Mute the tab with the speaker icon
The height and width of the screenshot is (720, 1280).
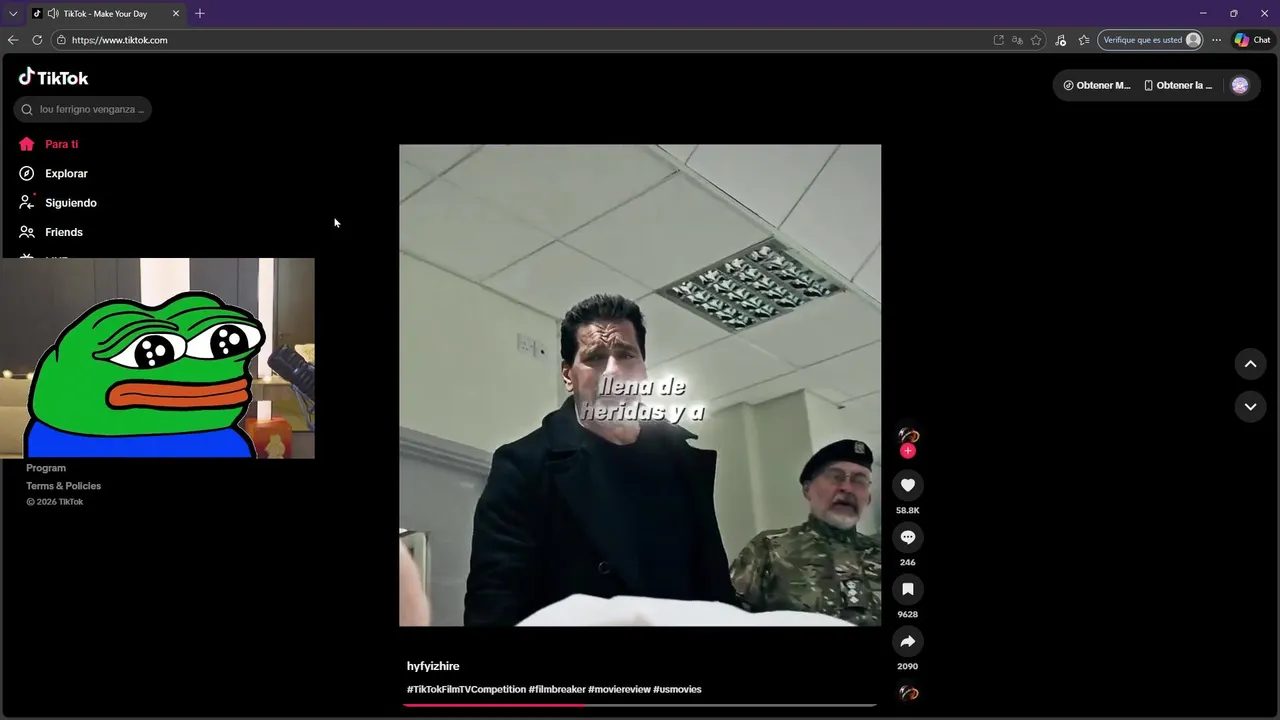52,14
